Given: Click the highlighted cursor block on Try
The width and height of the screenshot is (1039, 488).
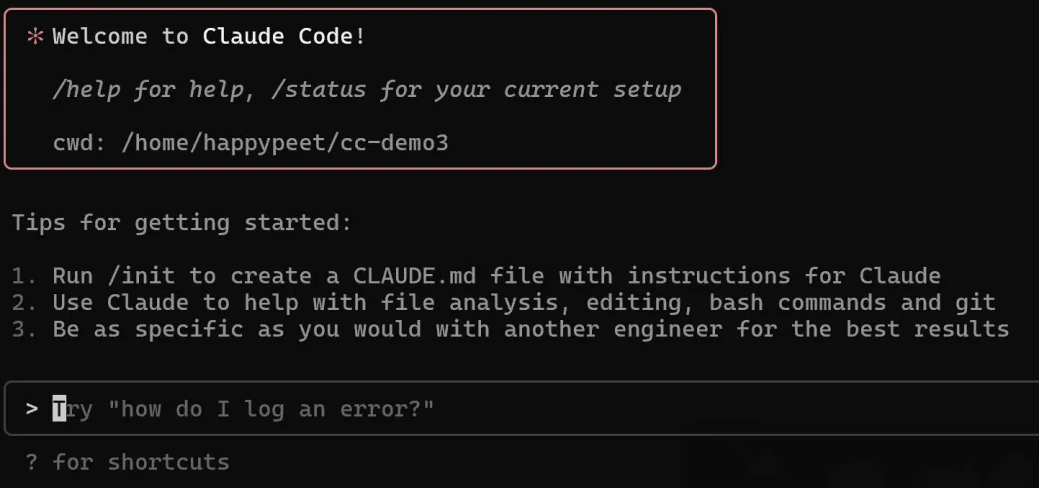Looking at the screenshot, I should coord(60,408).
